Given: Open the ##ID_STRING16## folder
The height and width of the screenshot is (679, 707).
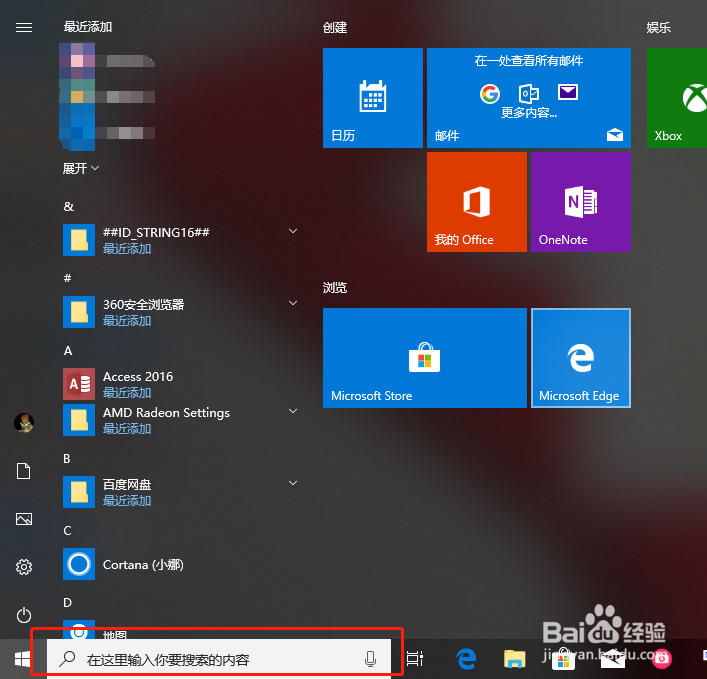Looking at the screenshot, I should pos(180,240).
